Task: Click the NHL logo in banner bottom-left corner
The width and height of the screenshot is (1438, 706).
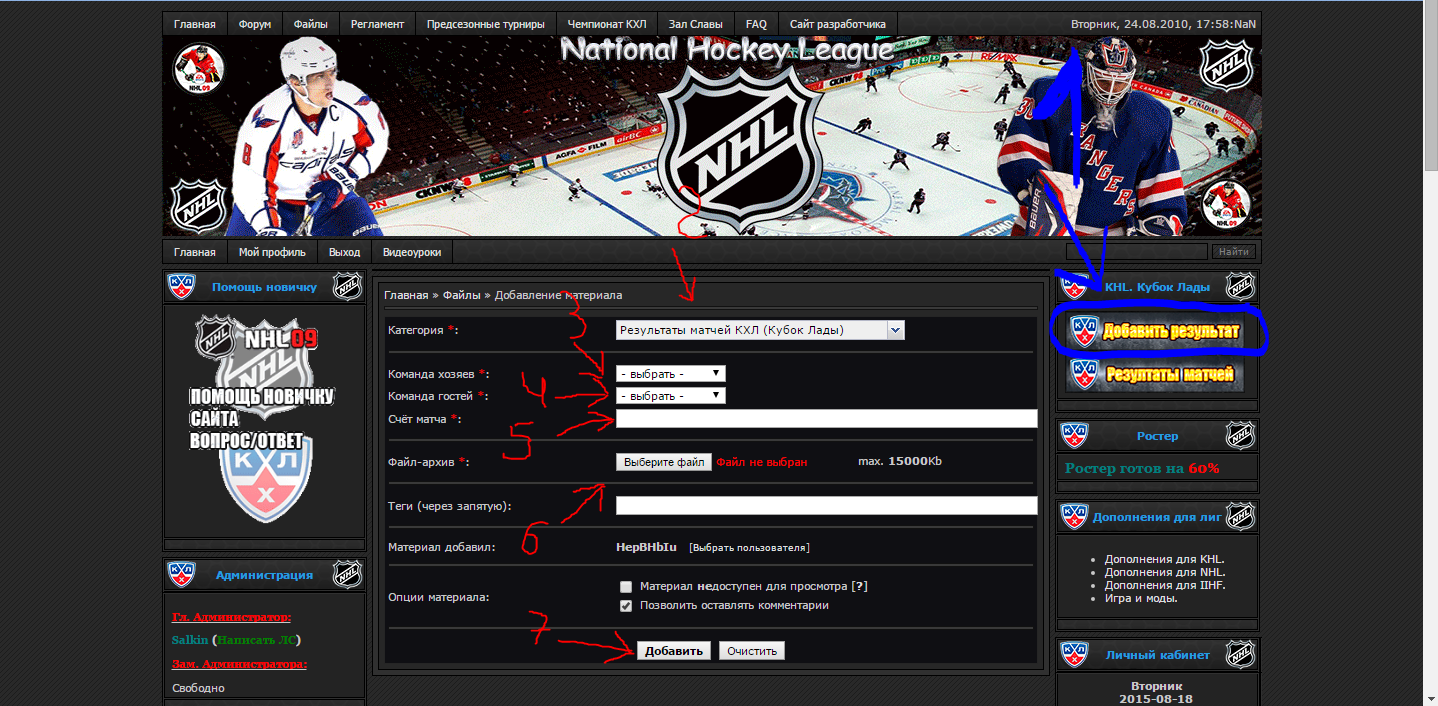Action: 197,207
